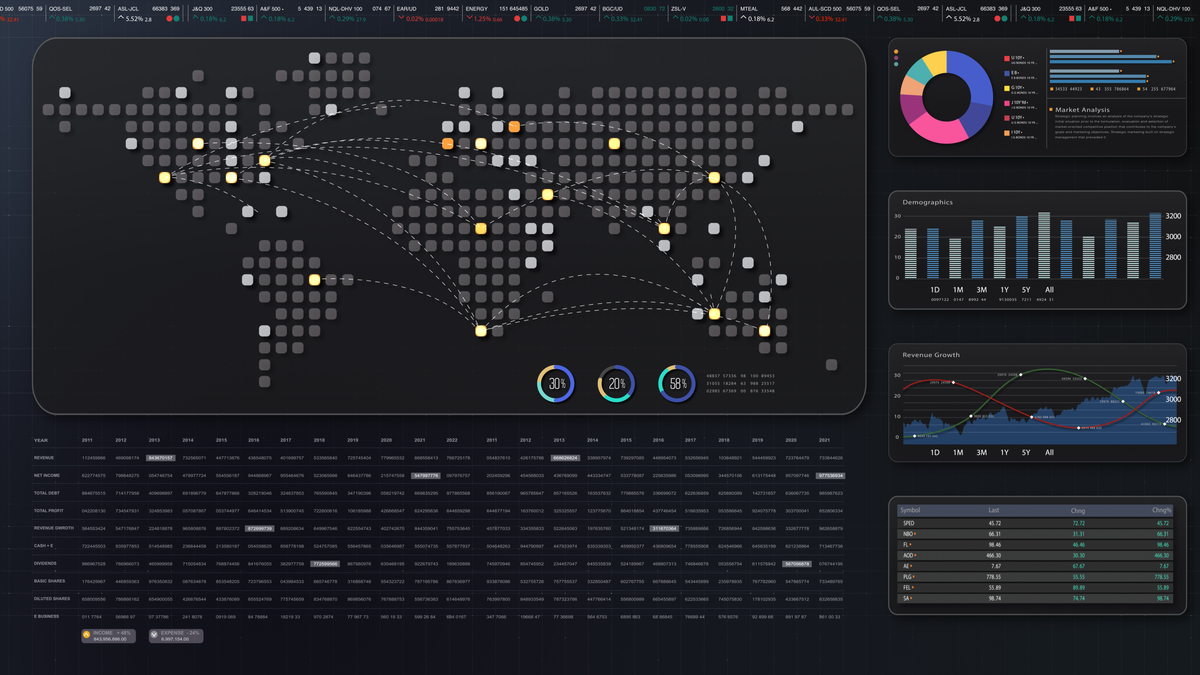Image resolution: width=1200 pixels, height=675 pixels.
Task: Sort the table by Chng% column header
Action: click(1160, 510)
